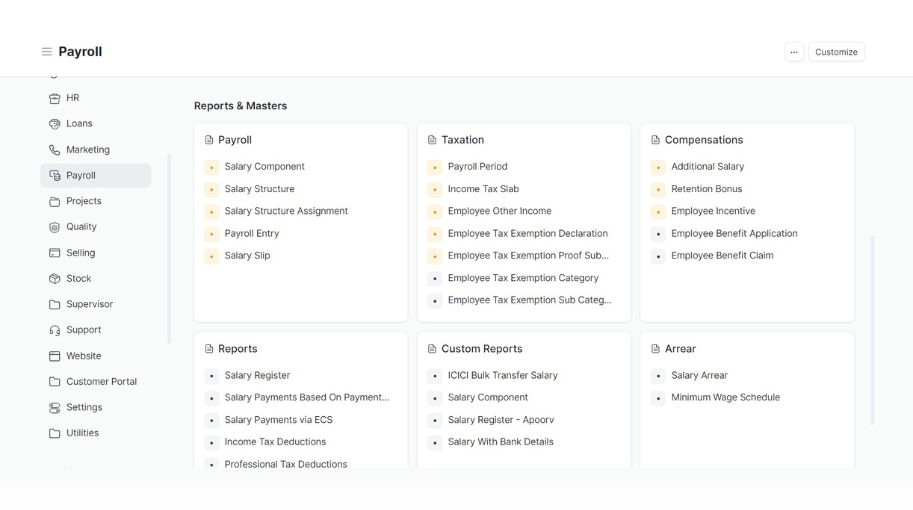Click the Stock box icon
This screenshot has width=913, height=510.
pos(55,279)
